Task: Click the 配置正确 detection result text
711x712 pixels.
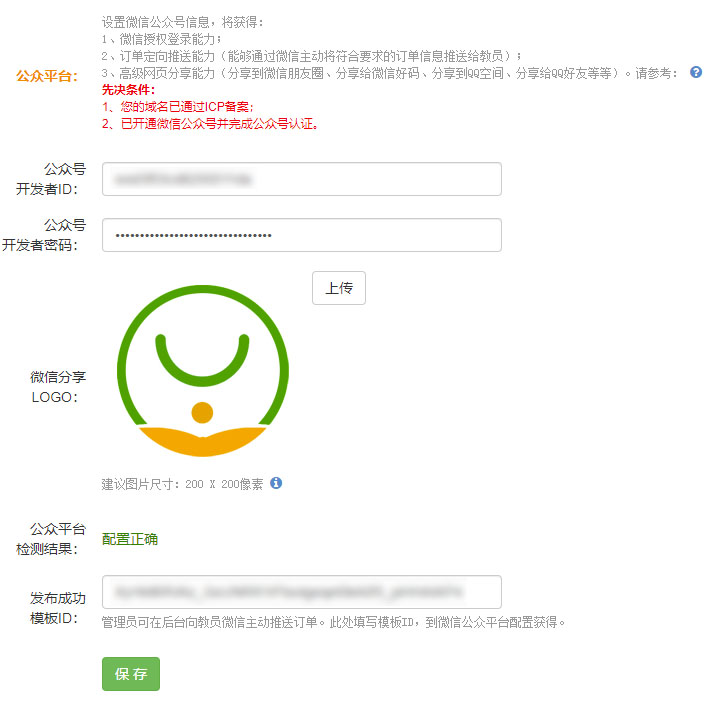Action: pyautogui.click(x=130, y=539)
